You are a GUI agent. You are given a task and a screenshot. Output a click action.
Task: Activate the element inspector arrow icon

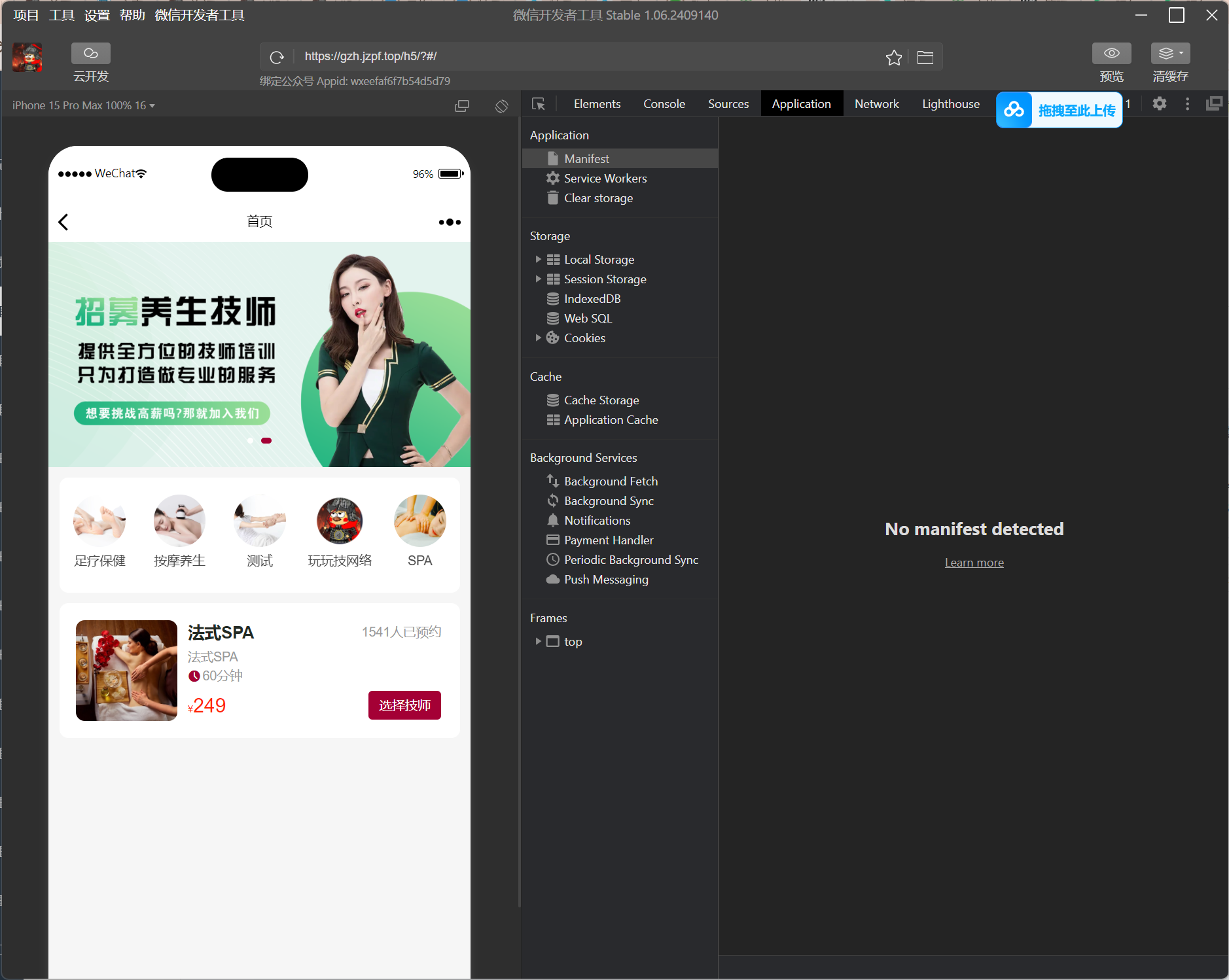(x=539, y=104)
